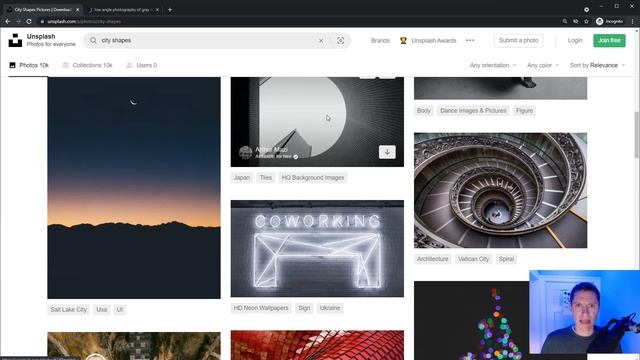Click the Unsplash logo icon
640x360 pixels.
click(x=16, y=40)
